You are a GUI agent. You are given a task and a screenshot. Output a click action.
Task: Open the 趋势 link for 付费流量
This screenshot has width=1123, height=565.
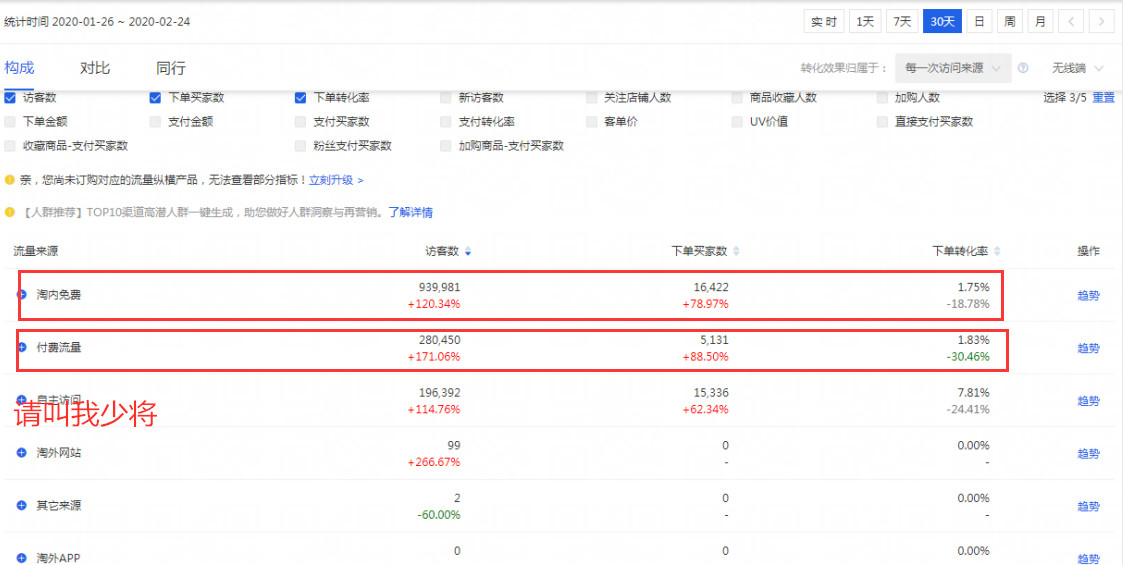tap(1088, 348)
